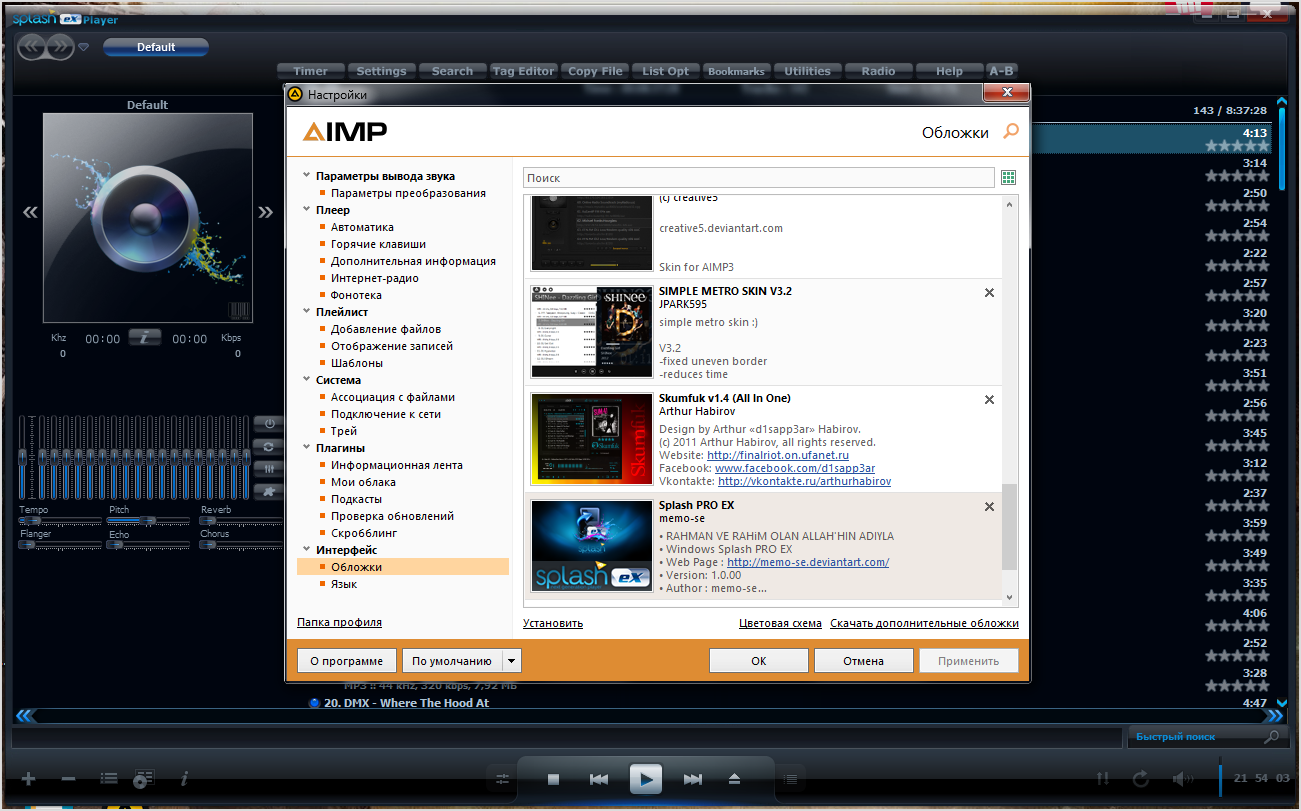
Task: Open equalizer presets sliders button
Action: [268, 468]
